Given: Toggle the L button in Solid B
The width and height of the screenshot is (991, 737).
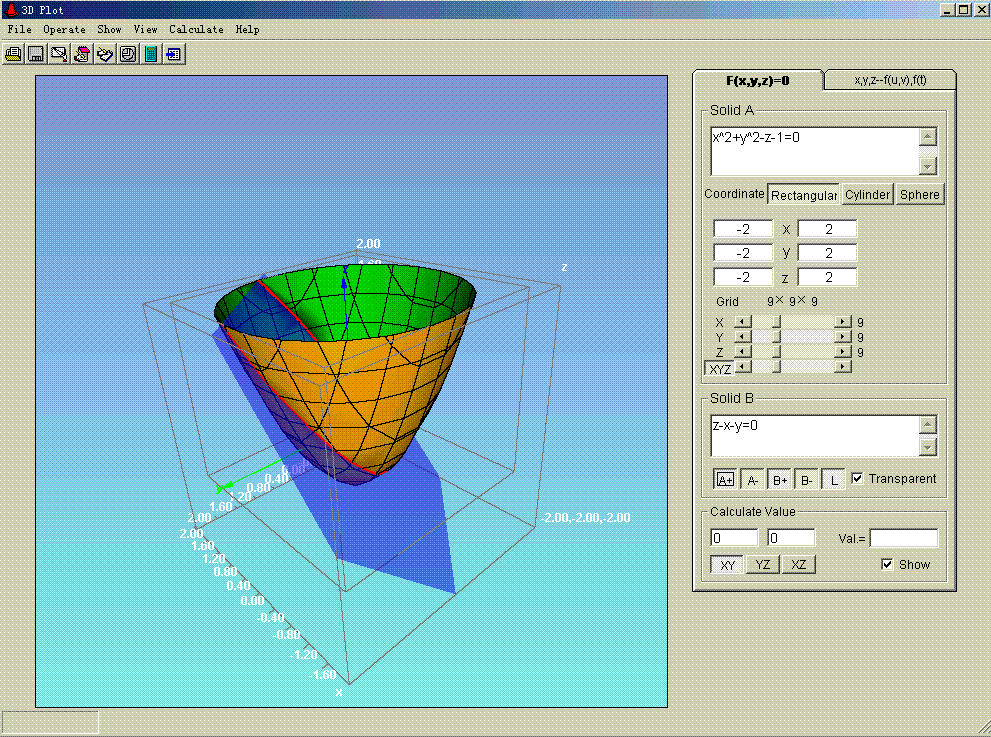Looking at the screenshot, I should (834, 480).
